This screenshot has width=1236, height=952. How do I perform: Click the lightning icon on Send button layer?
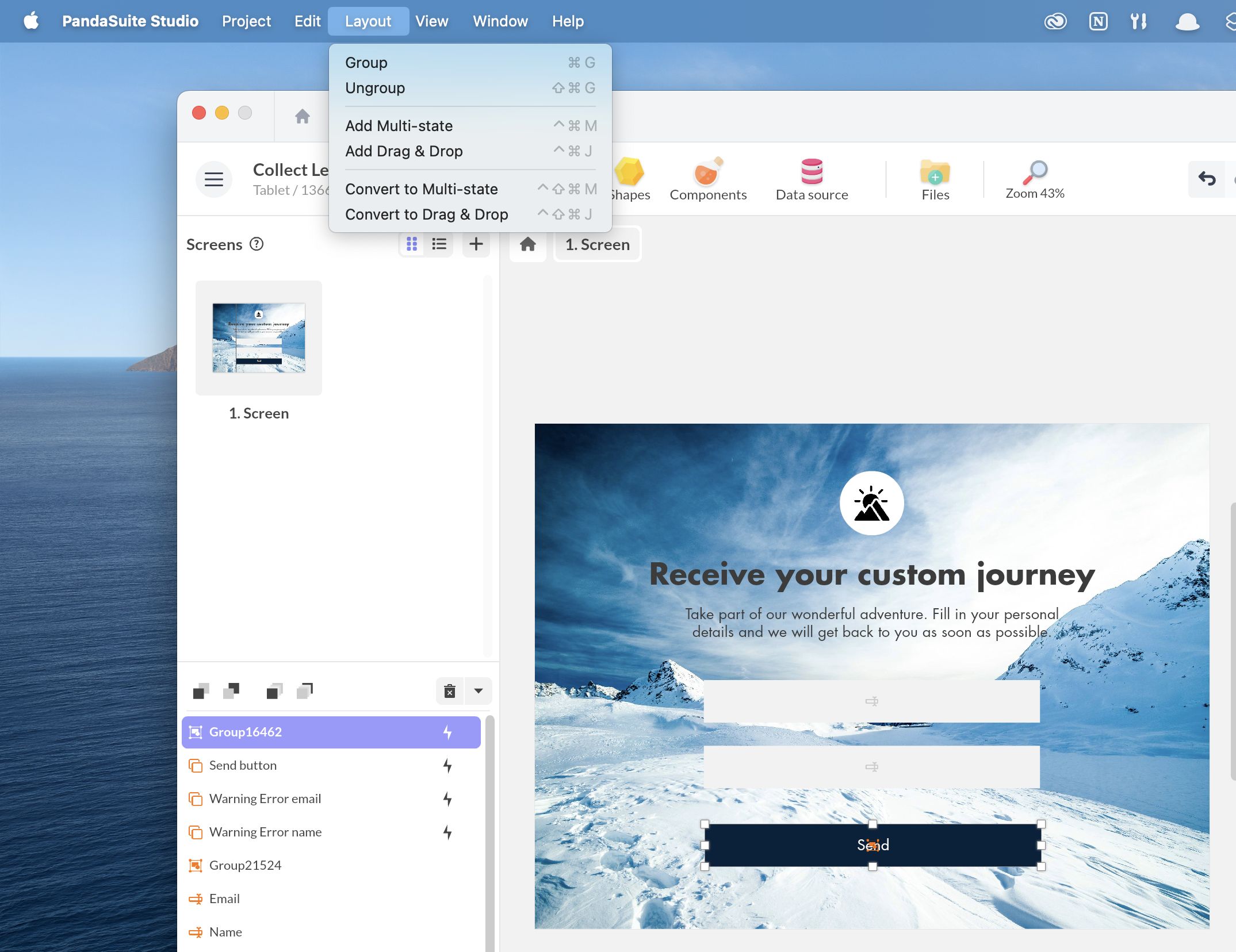(447, 766)
